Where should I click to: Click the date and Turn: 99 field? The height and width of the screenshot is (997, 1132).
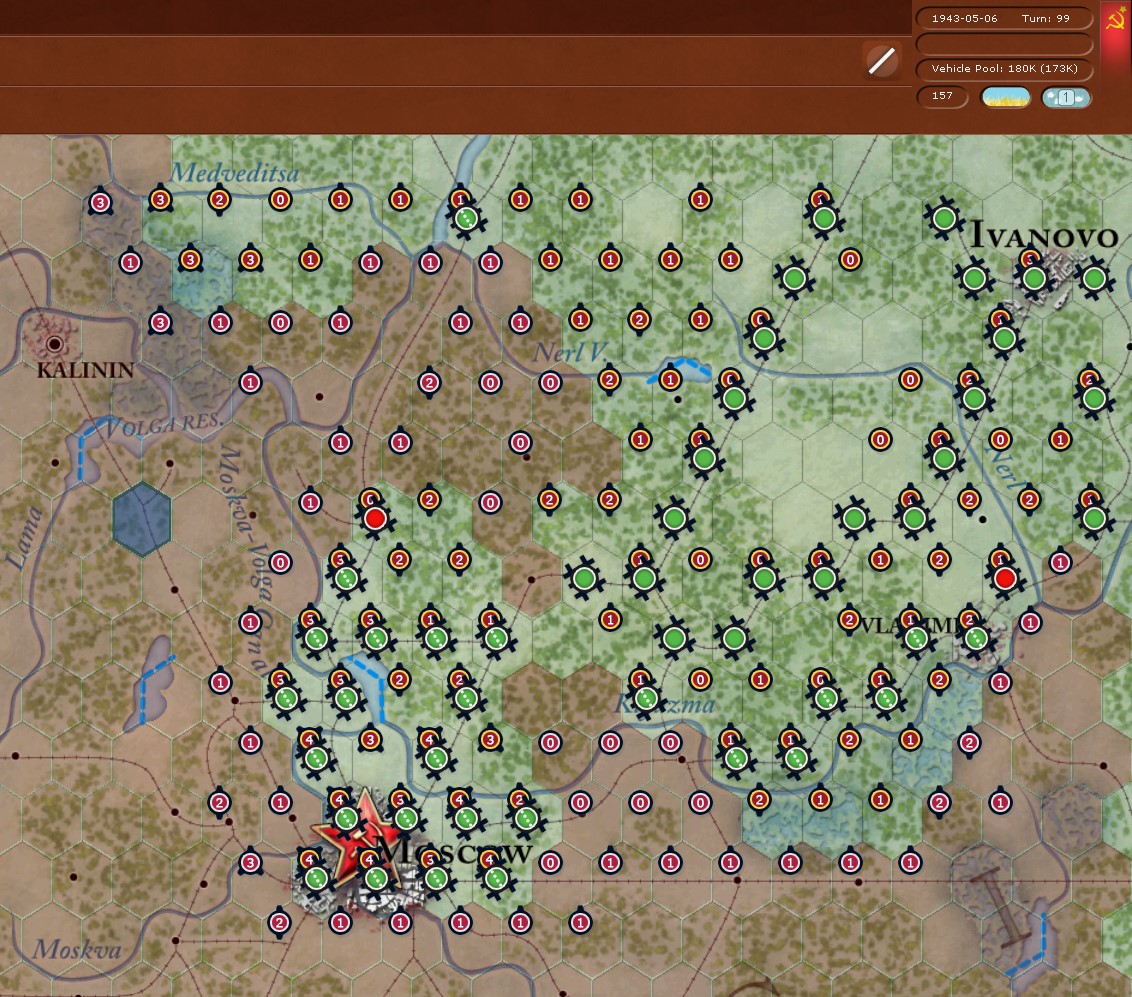(1003, 18)
